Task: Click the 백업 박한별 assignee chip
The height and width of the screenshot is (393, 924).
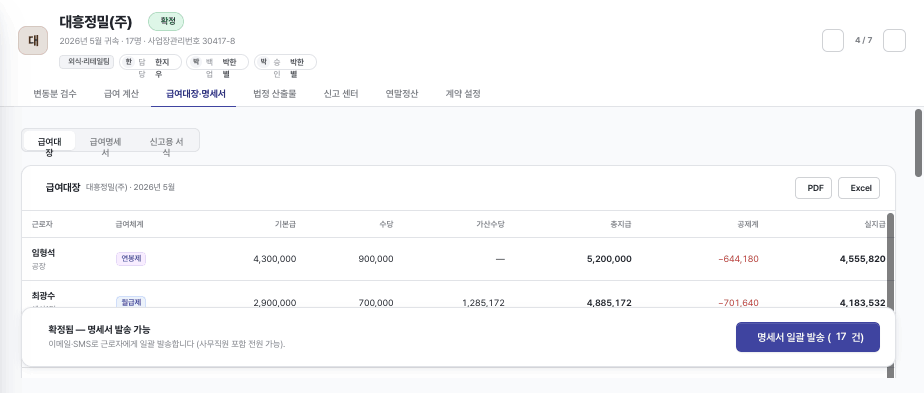Action: click(x=217, y=62)
